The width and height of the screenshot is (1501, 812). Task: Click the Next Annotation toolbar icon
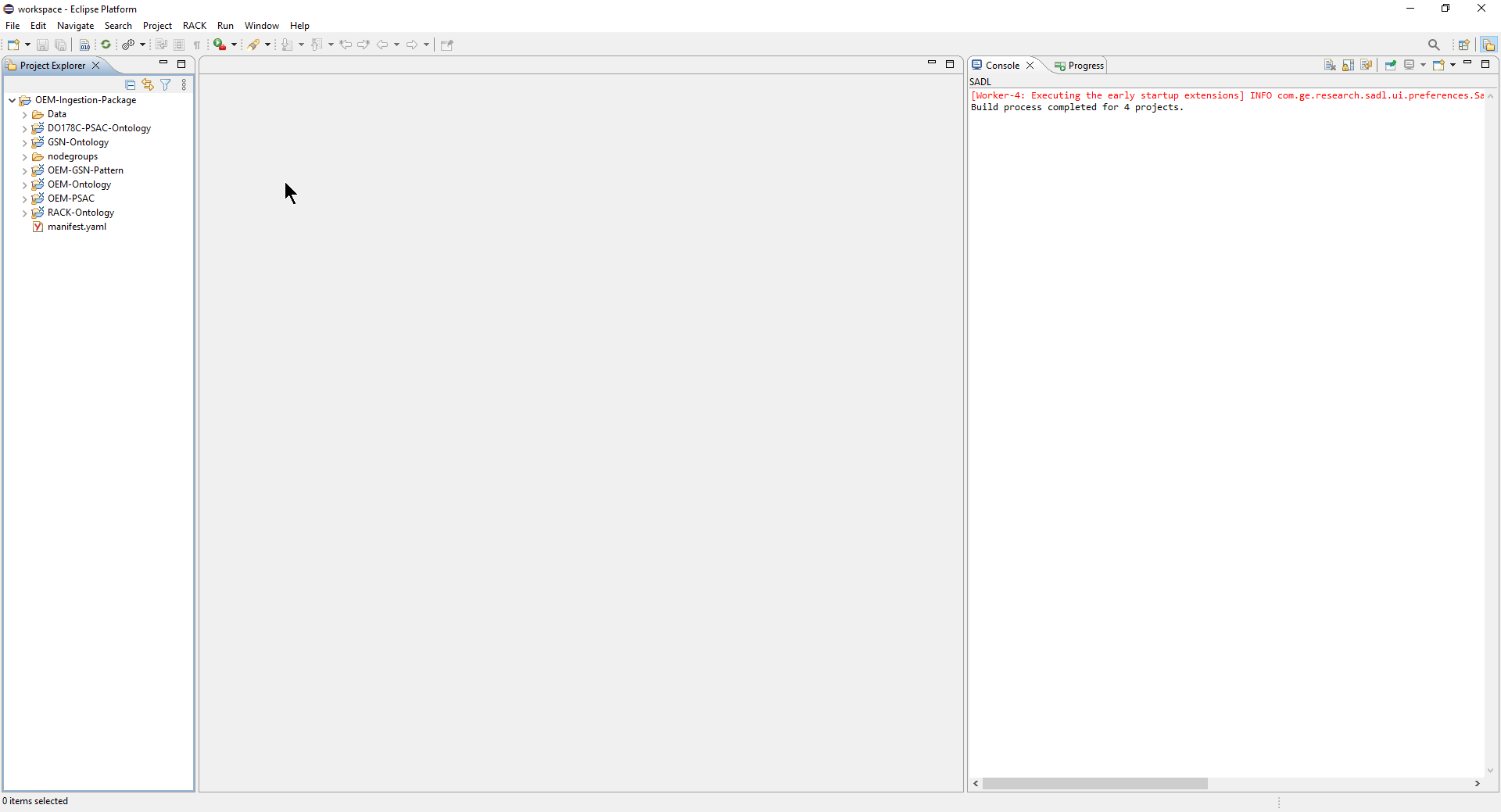(x=287, y=45)
